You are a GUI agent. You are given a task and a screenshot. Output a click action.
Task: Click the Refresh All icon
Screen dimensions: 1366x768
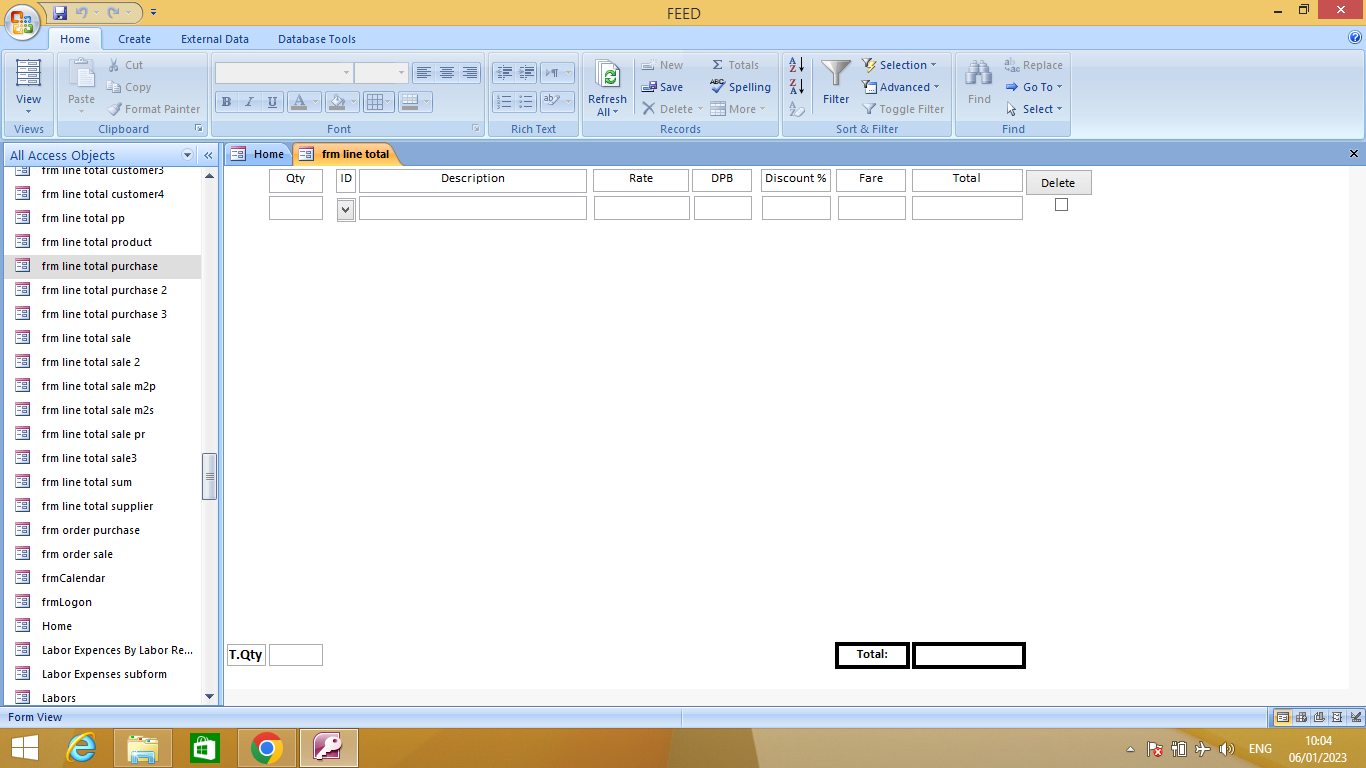608,75
